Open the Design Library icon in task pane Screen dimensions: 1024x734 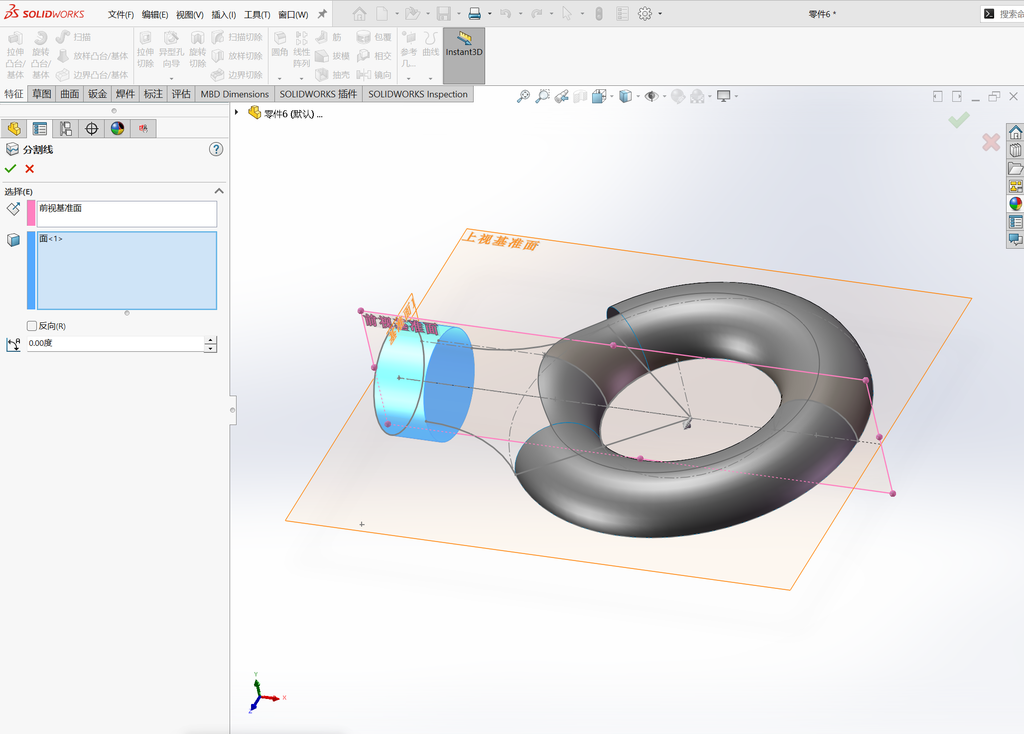(x=1016, y=150)
